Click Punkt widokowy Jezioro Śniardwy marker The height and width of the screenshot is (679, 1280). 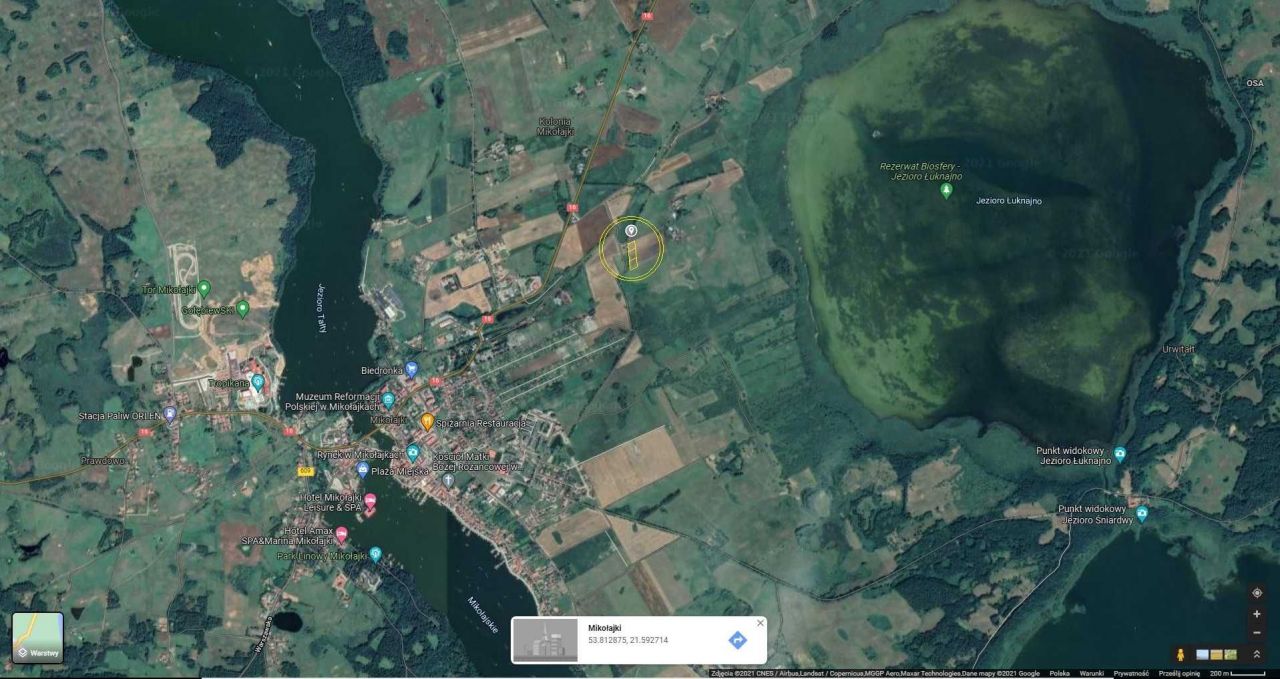(x=1142, y=514)
